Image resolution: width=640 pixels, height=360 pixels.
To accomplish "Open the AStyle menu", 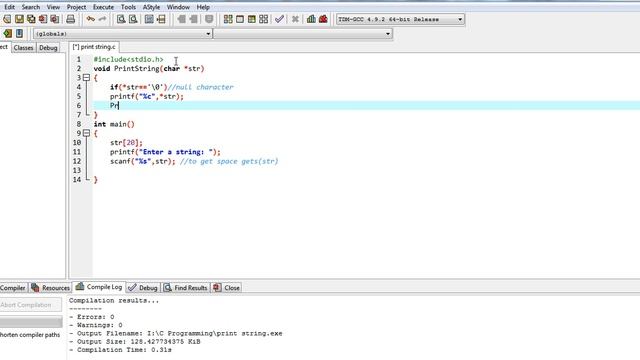I will coord(151,7).
